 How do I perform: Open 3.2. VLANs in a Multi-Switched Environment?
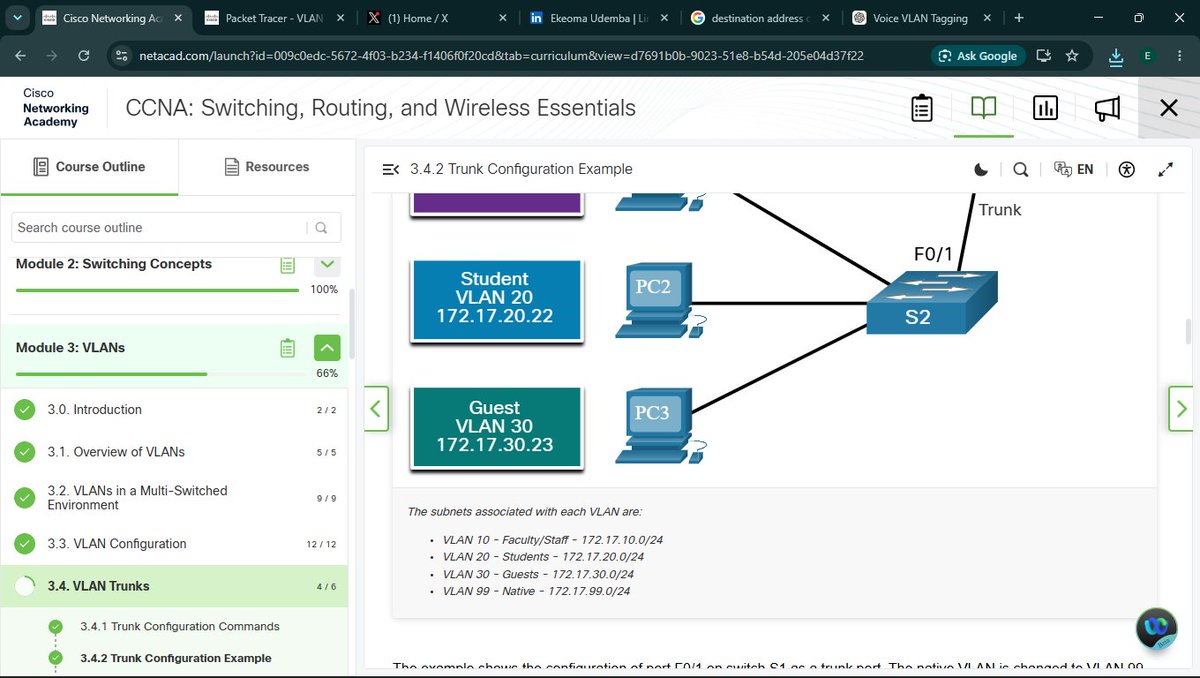point(174,498)
